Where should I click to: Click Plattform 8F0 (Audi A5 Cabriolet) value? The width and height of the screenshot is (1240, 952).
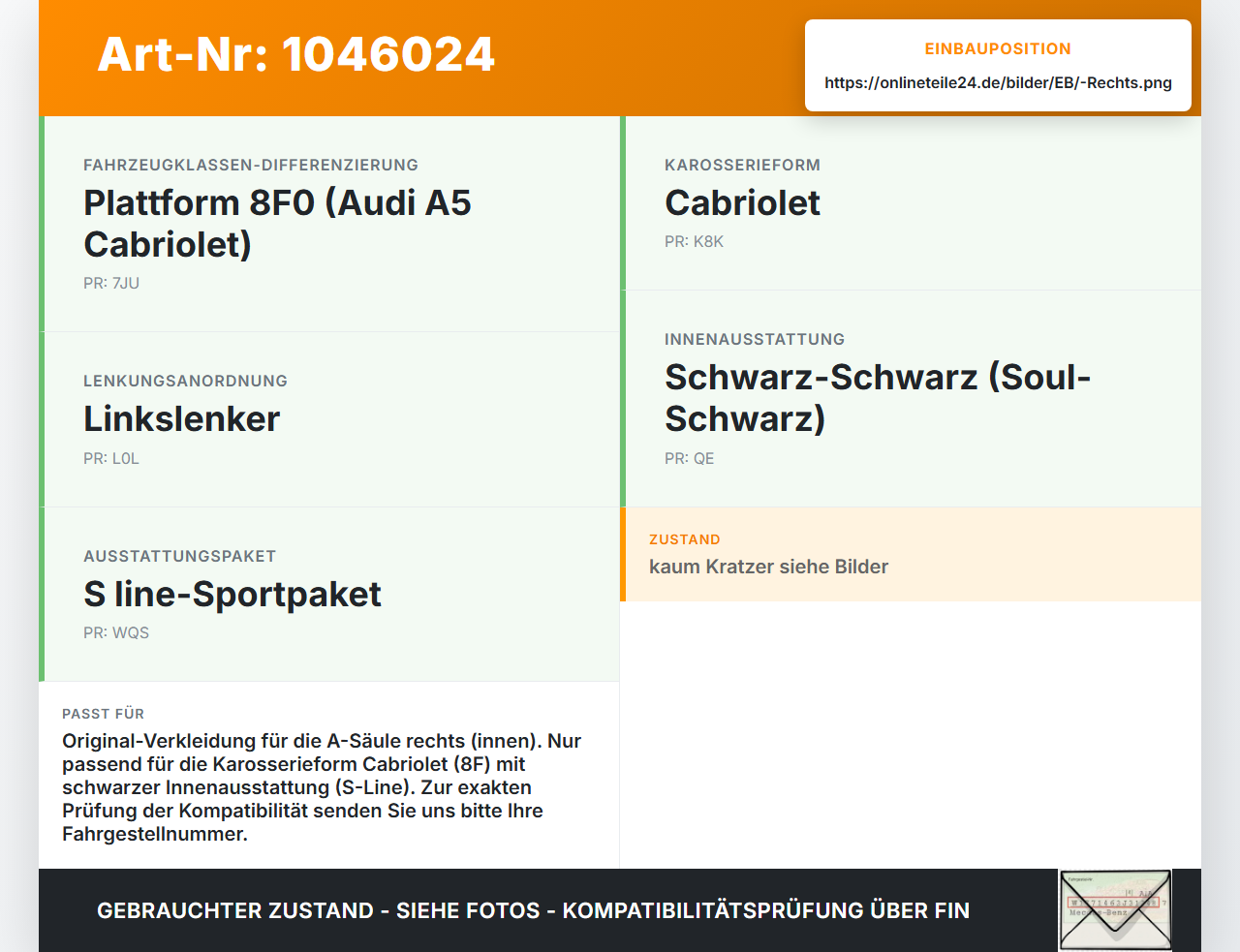(x=277, y=224)
